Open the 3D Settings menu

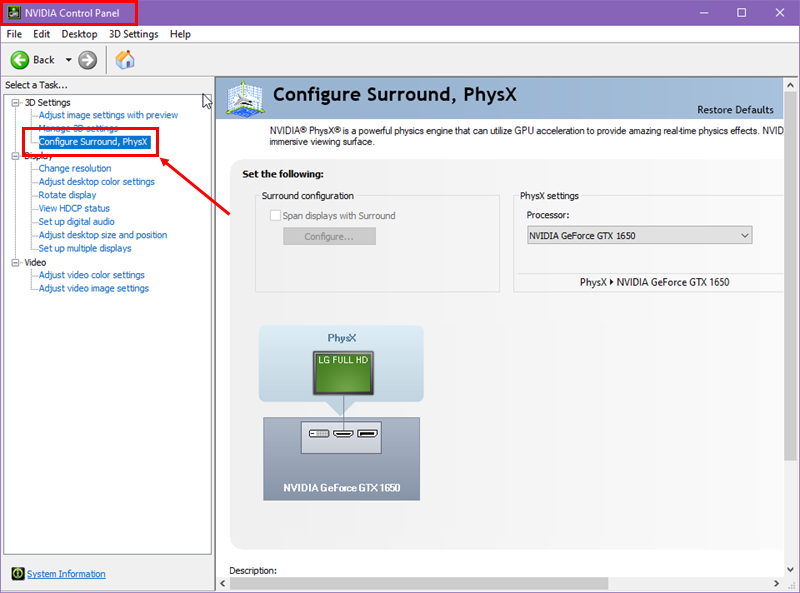pos(134,34)
